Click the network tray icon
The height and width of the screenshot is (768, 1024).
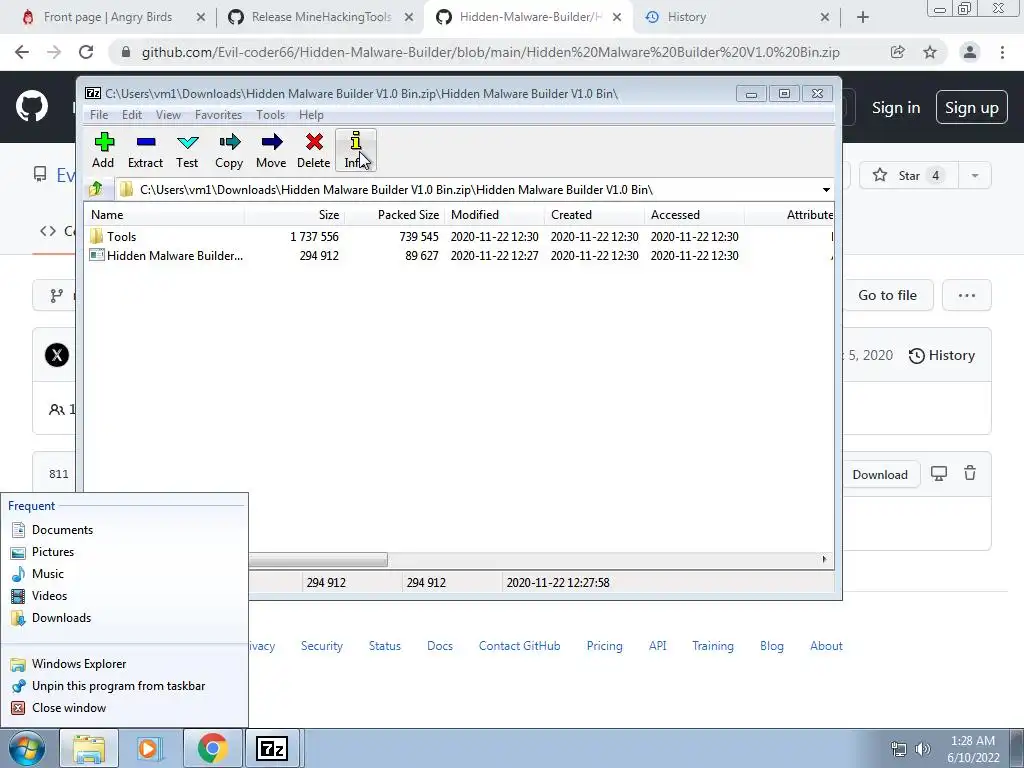point(899,749)
